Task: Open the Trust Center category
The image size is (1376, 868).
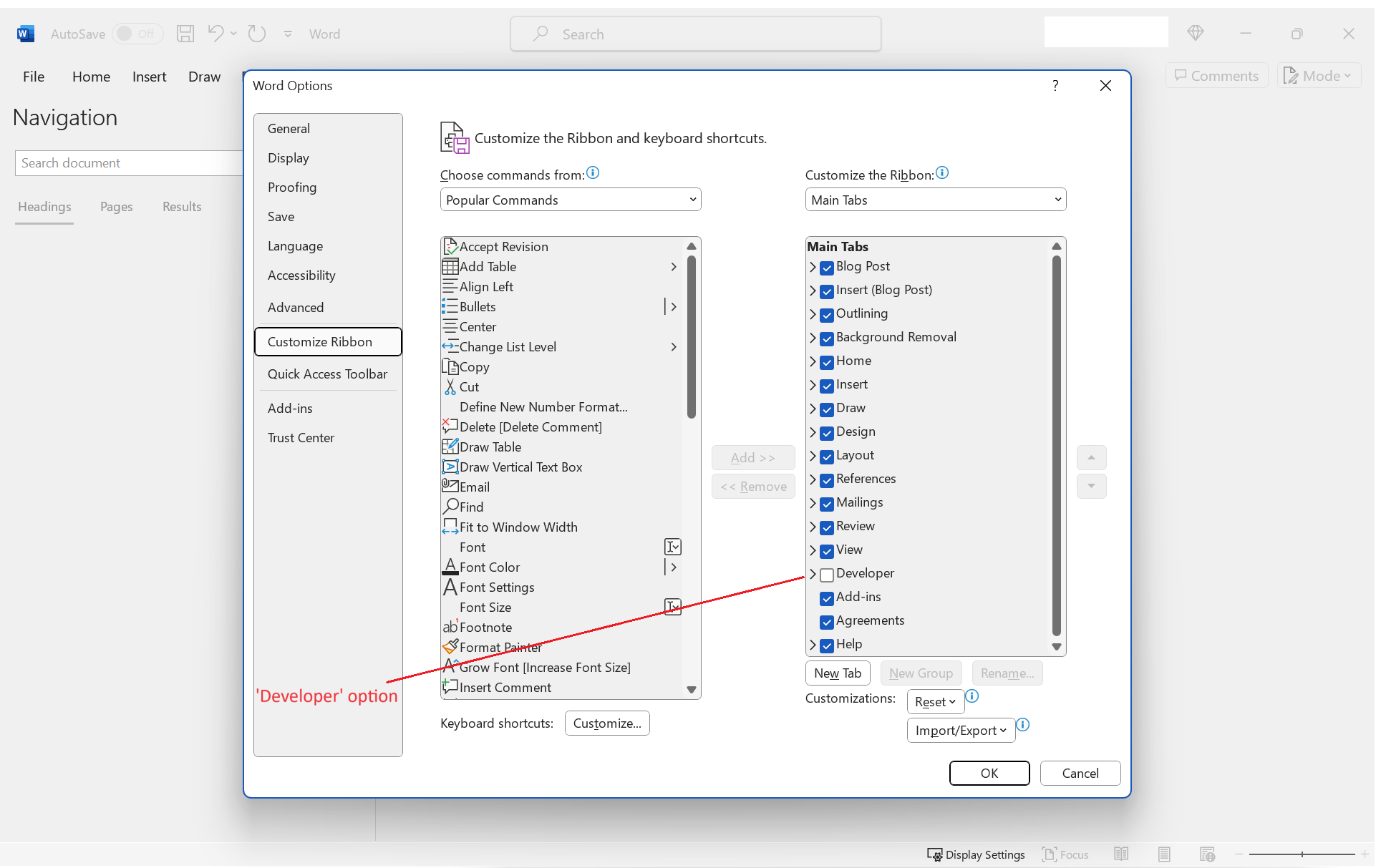Action: click(x=328, y=437)
